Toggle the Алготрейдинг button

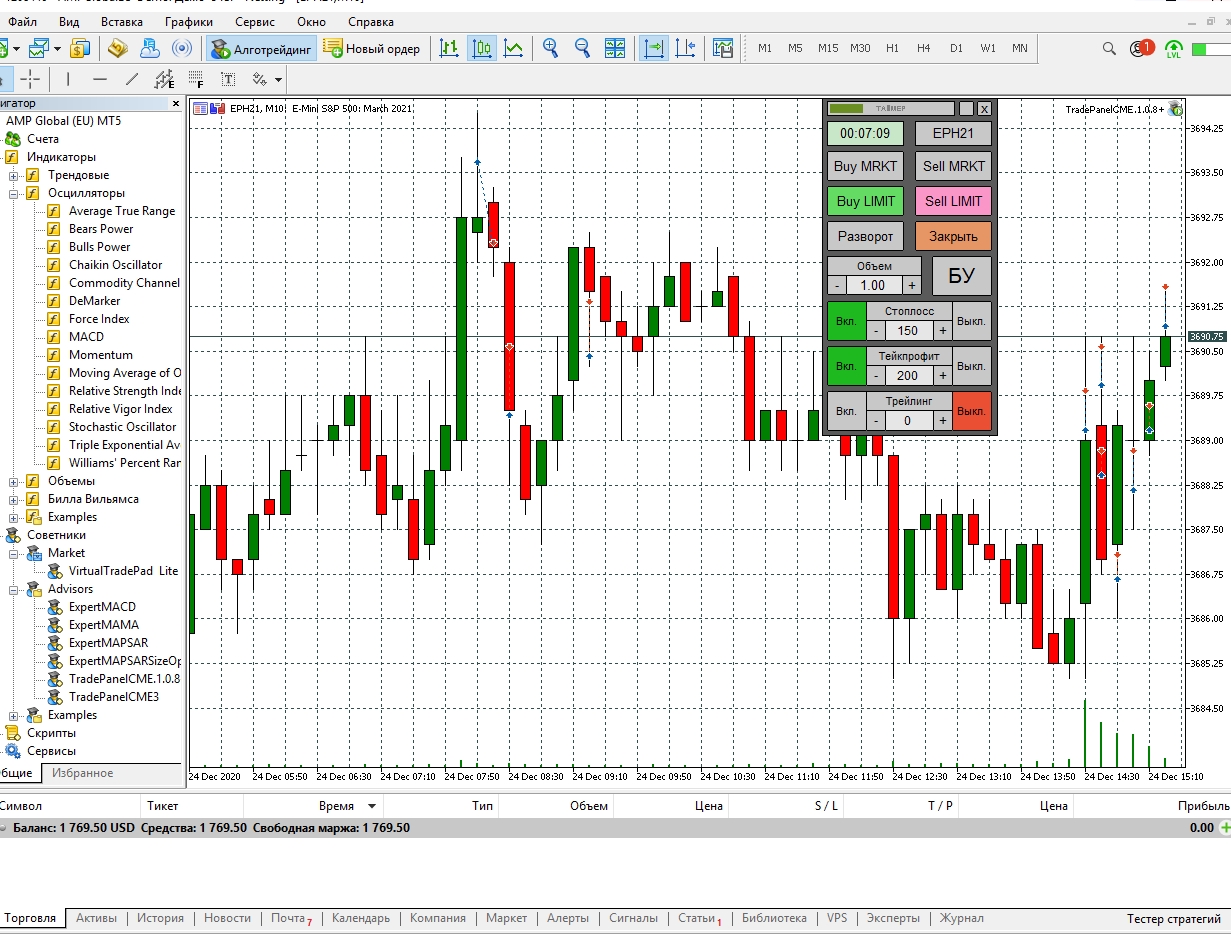coord(262,48)
